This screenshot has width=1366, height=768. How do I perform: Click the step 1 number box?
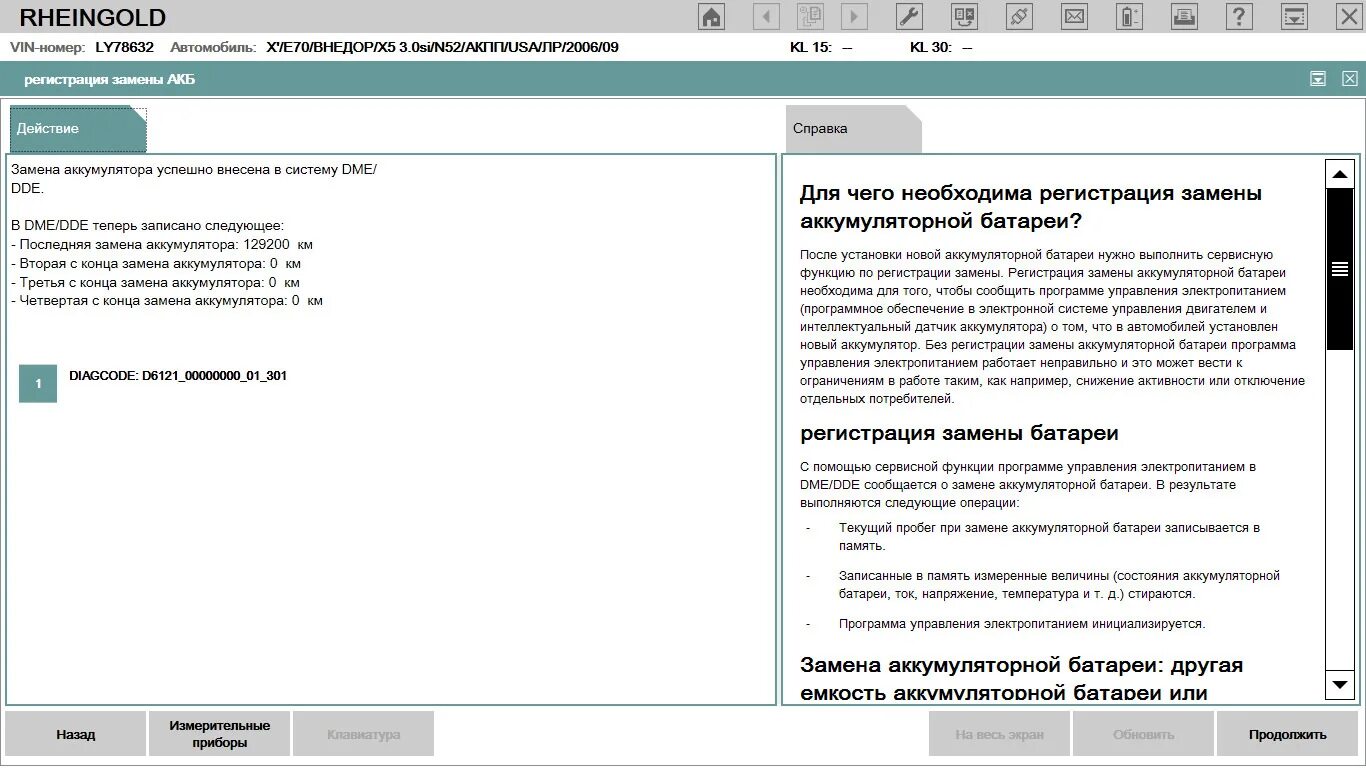38,384
